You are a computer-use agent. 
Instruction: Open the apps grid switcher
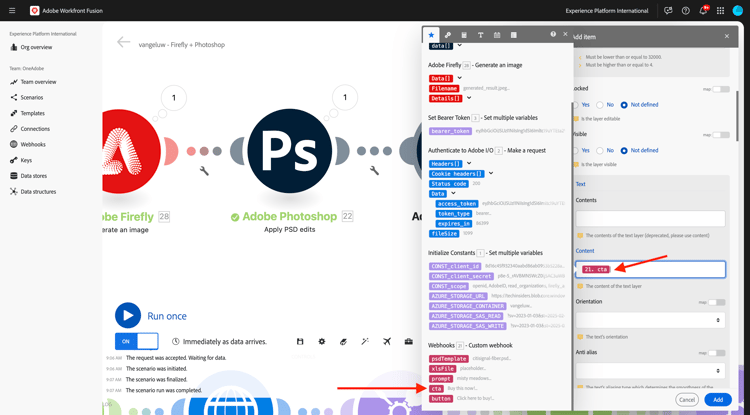[x=720, y=11]
